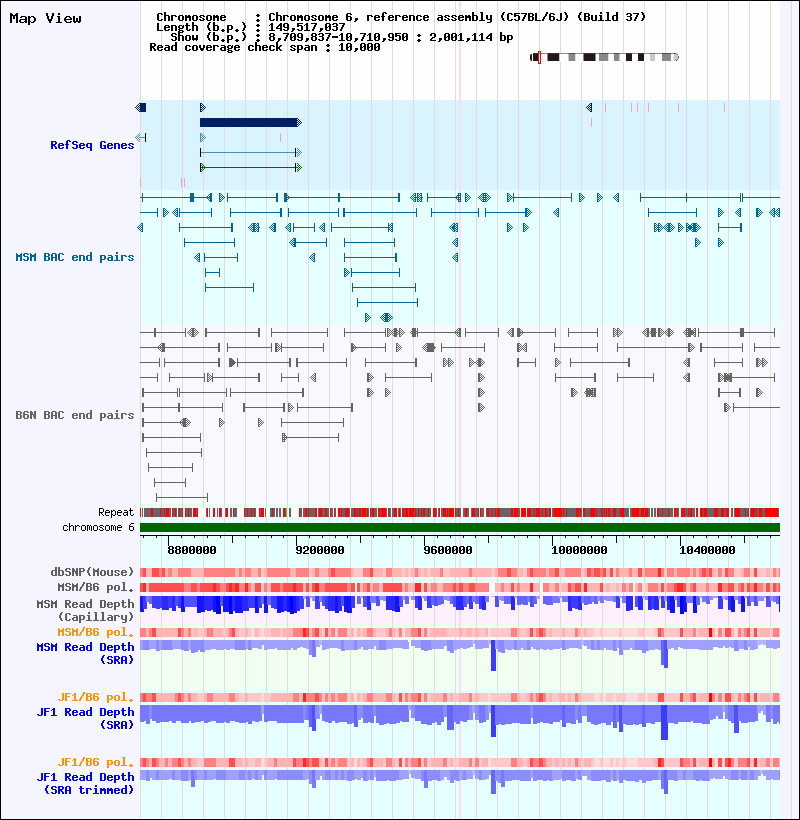
Task: Click the Map View title
Action: (45, 18)
